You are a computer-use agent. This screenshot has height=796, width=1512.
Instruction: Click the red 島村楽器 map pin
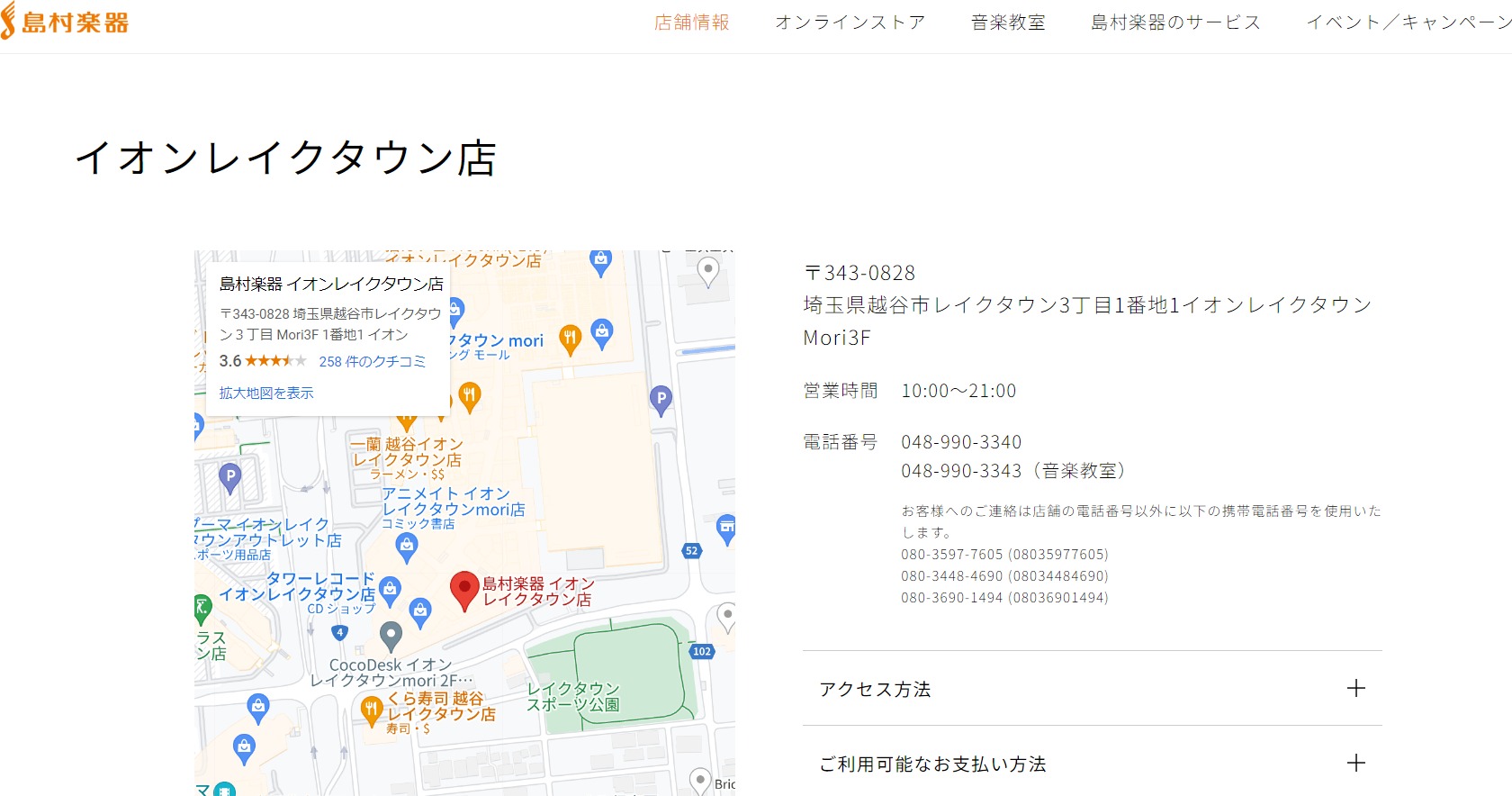[x=463, y=592]
